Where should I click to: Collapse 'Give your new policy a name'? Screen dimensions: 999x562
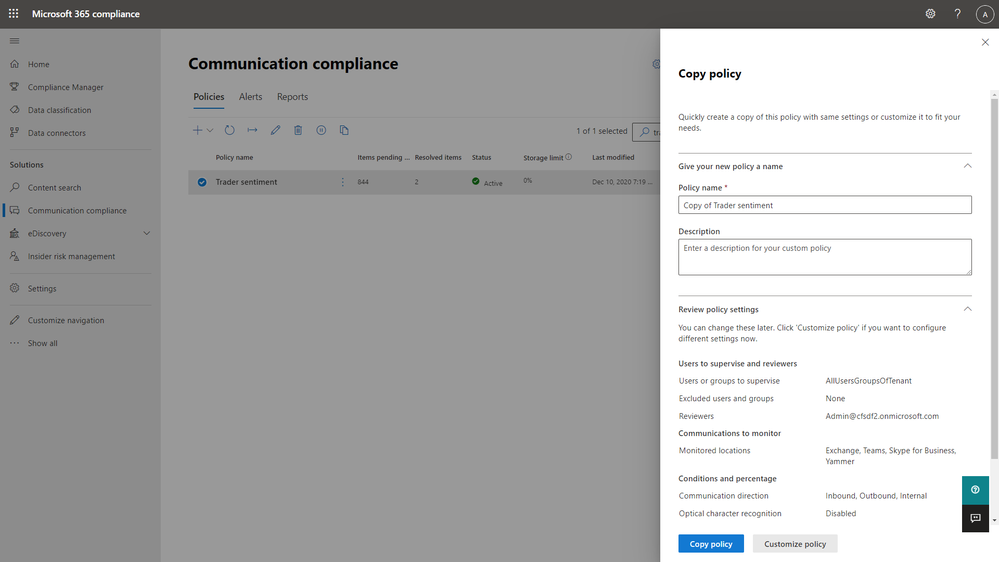pyautogui.click(x=967, y=166)
